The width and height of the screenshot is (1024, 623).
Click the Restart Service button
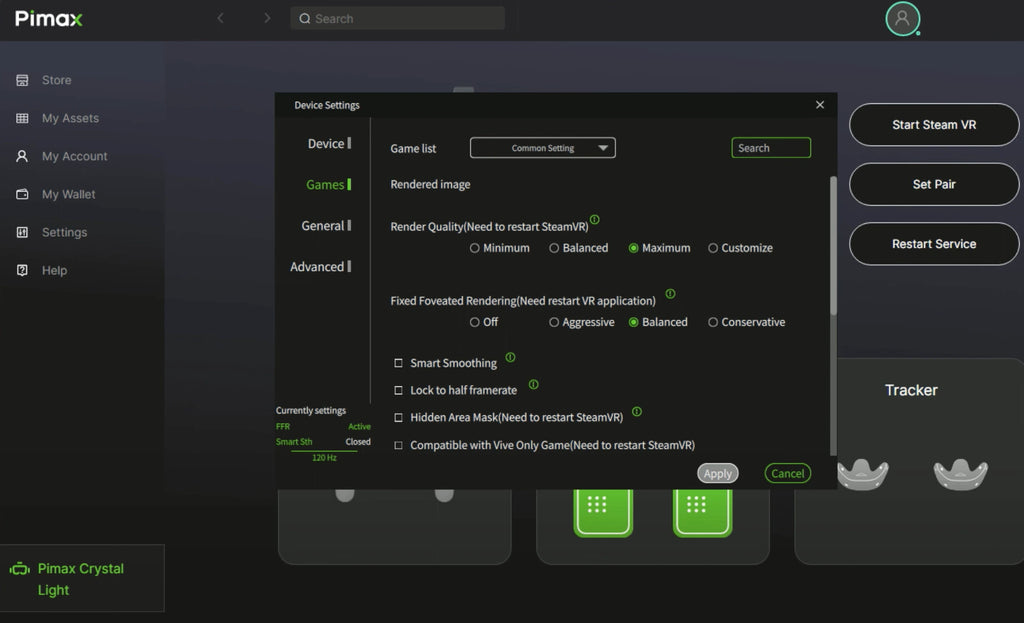tap(934, 244)
